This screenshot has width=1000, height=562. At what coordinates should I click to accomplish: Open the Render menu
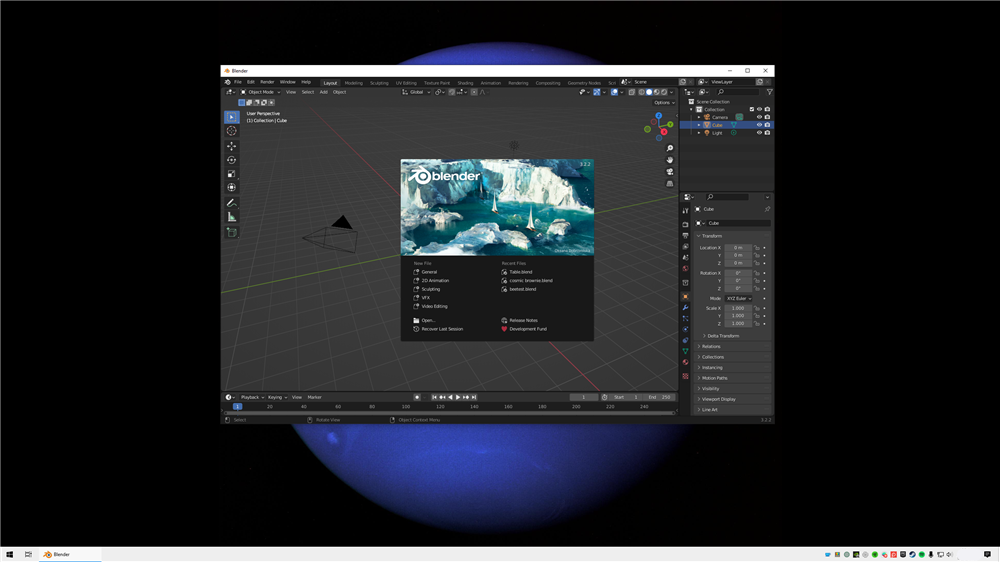[x=267, y=82]
